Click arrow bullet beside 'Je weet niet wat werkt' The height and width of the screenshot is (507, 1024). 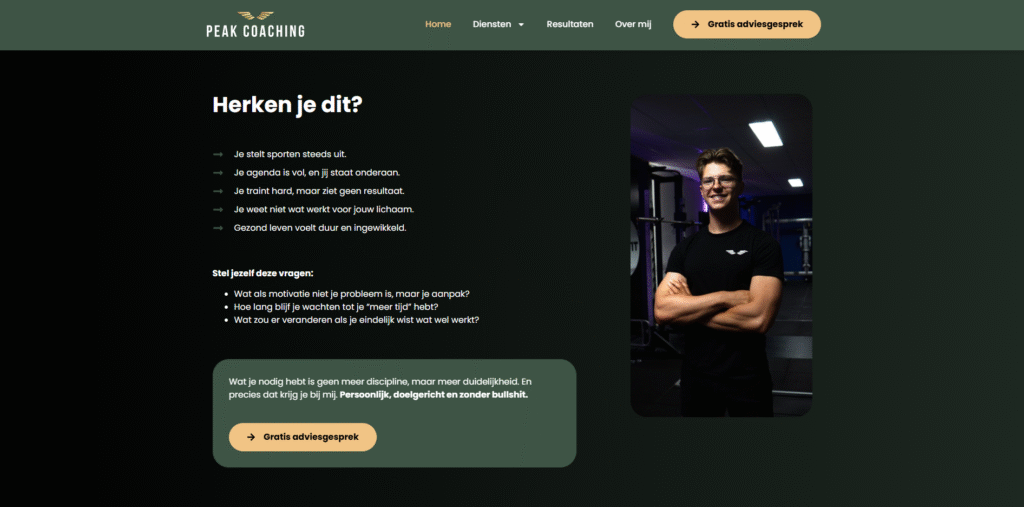tap(218, 210)
